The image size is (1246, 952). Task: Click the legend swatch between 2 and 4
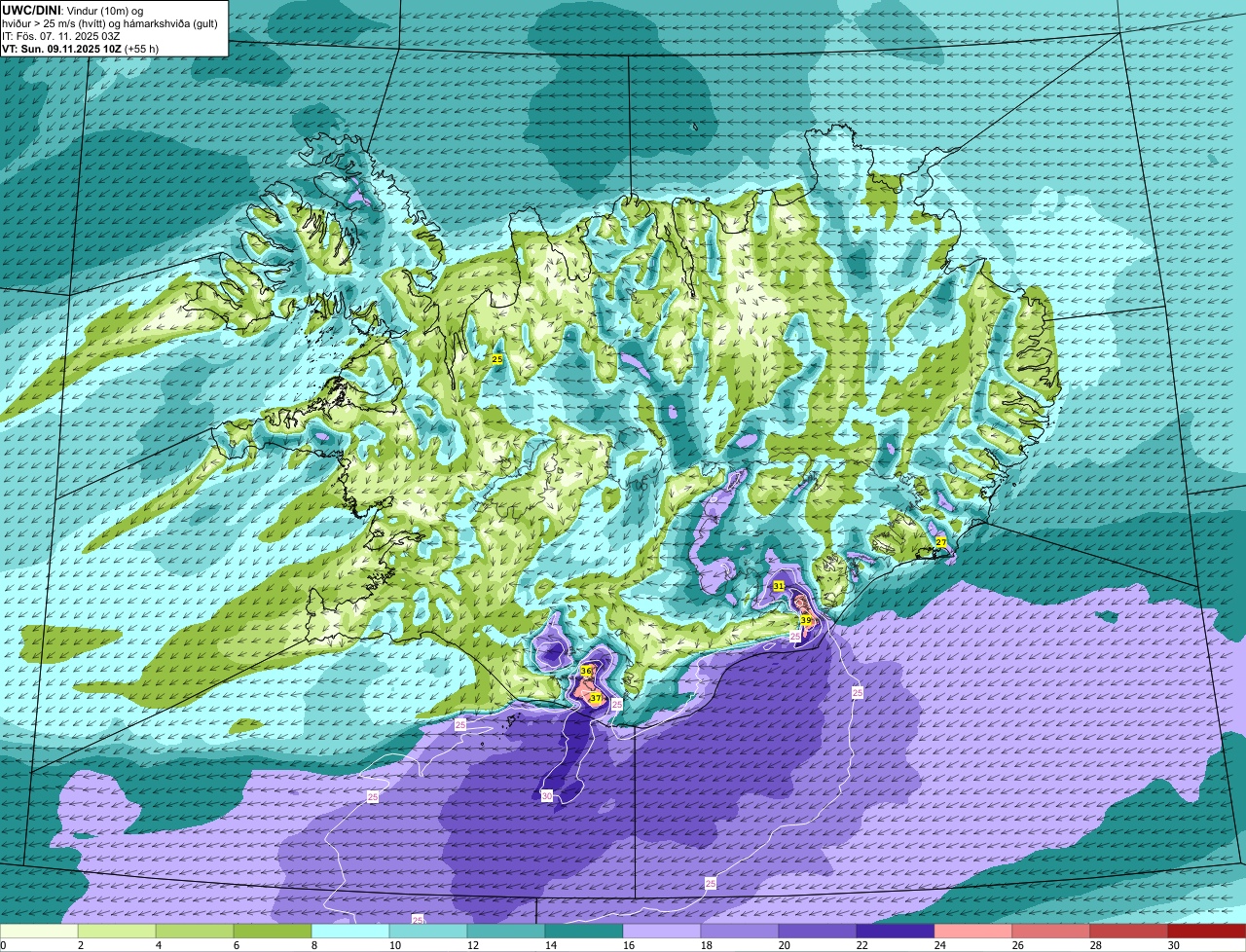coord(117,932)
